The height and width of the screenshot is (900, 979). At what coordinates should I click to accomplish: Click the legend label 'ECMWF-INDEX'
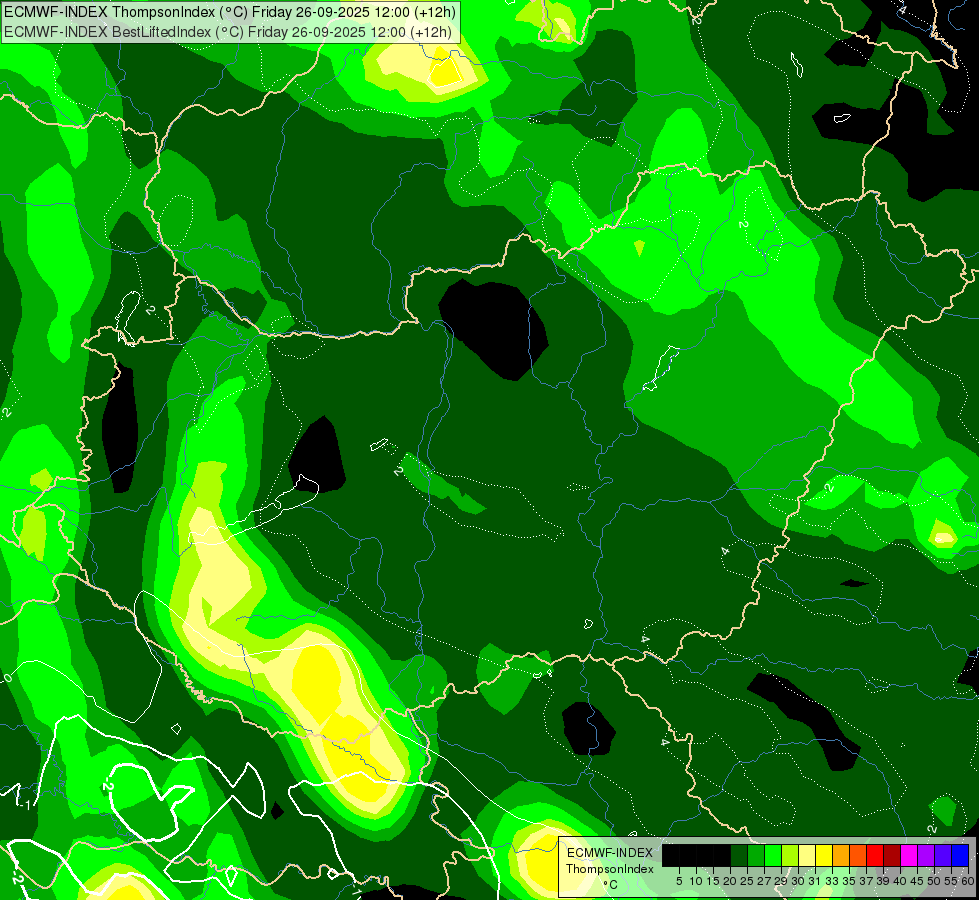[610, 853]
